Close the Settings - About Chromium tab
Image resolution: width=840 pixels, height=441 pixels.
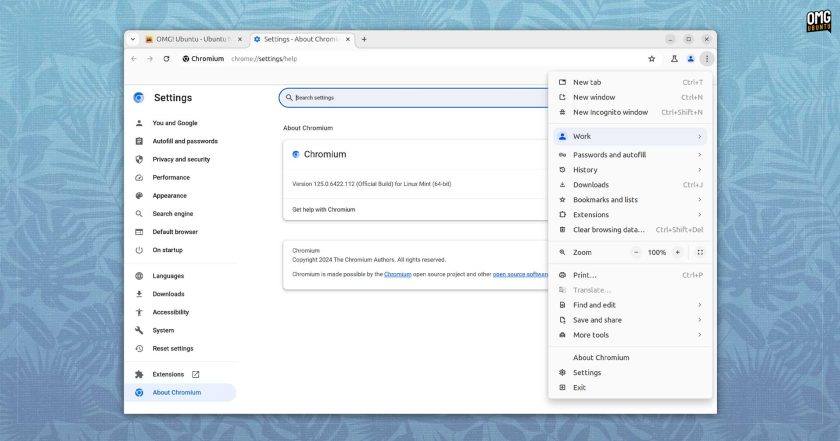point(348,39)
